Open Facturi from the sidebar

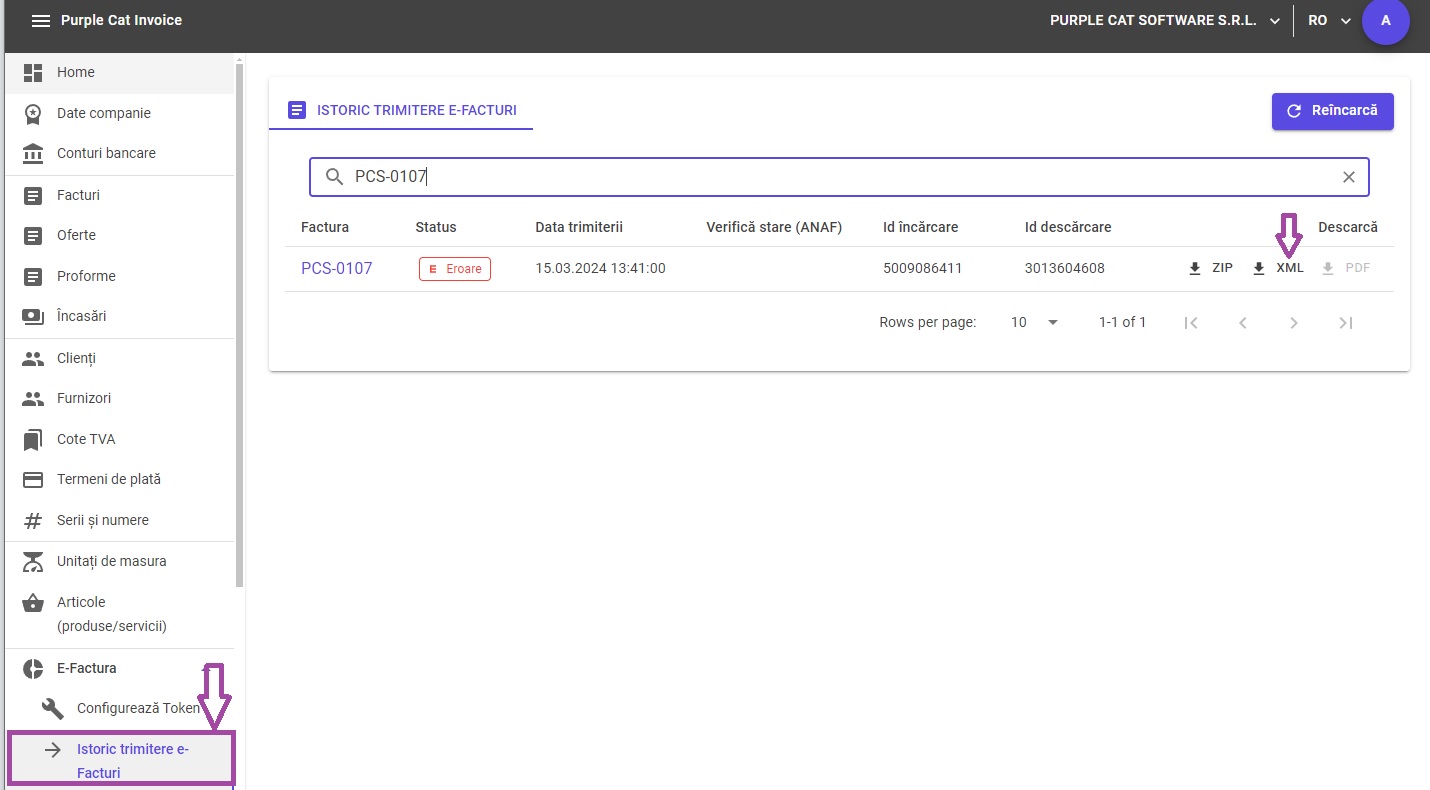(78, 195)
